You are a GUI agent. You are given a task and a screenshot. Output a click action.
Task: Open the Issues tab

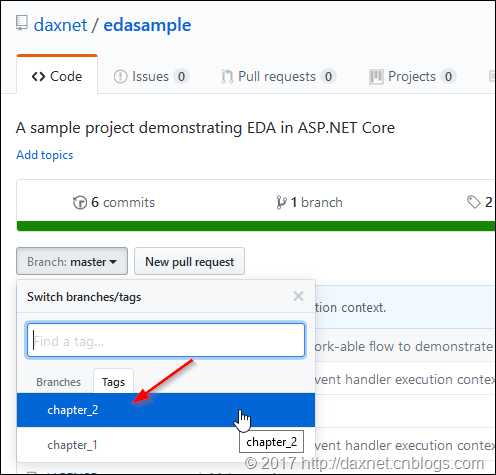(x=150, y=77)
